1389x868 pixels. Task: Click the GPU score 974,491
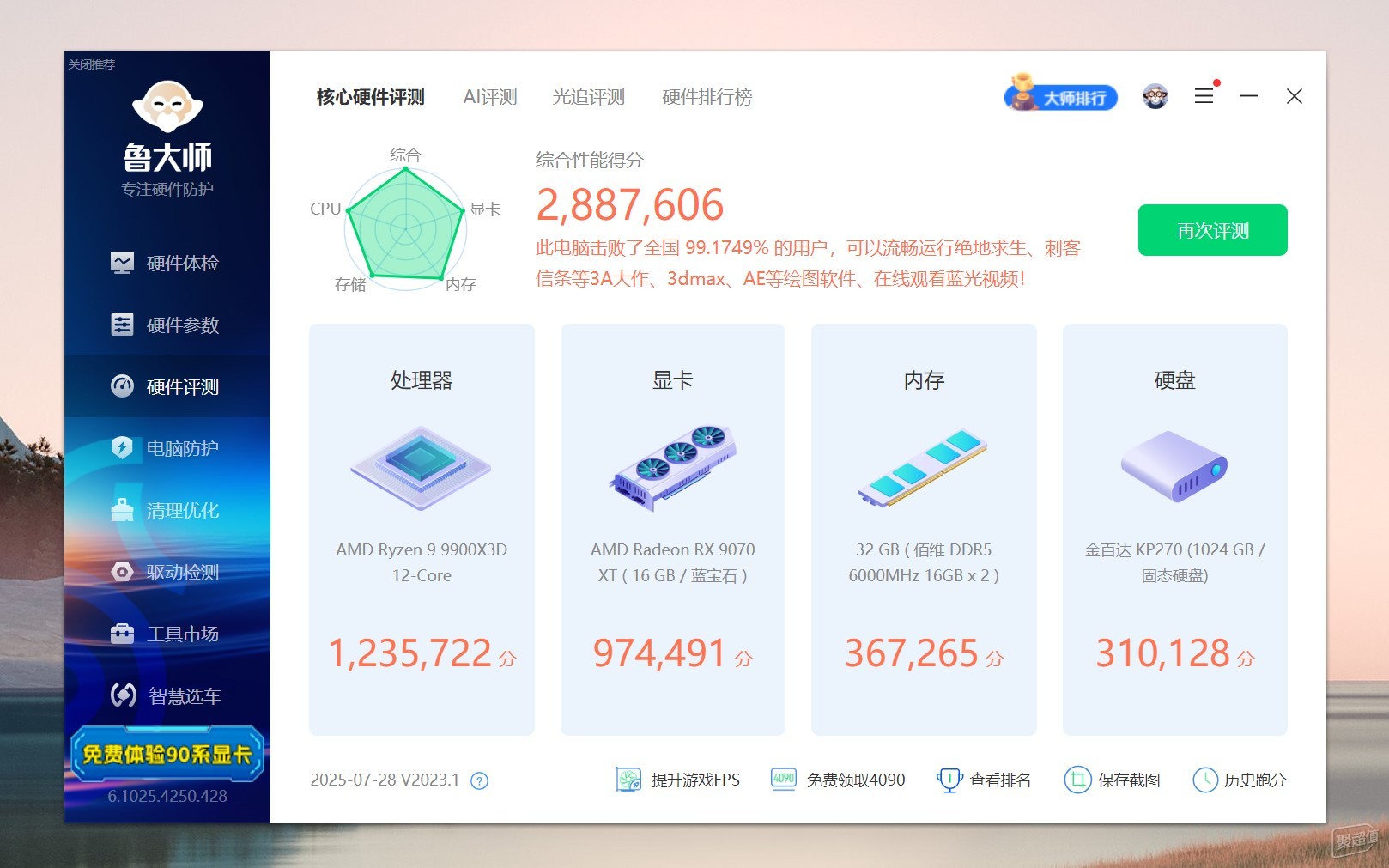coord(659,653)
